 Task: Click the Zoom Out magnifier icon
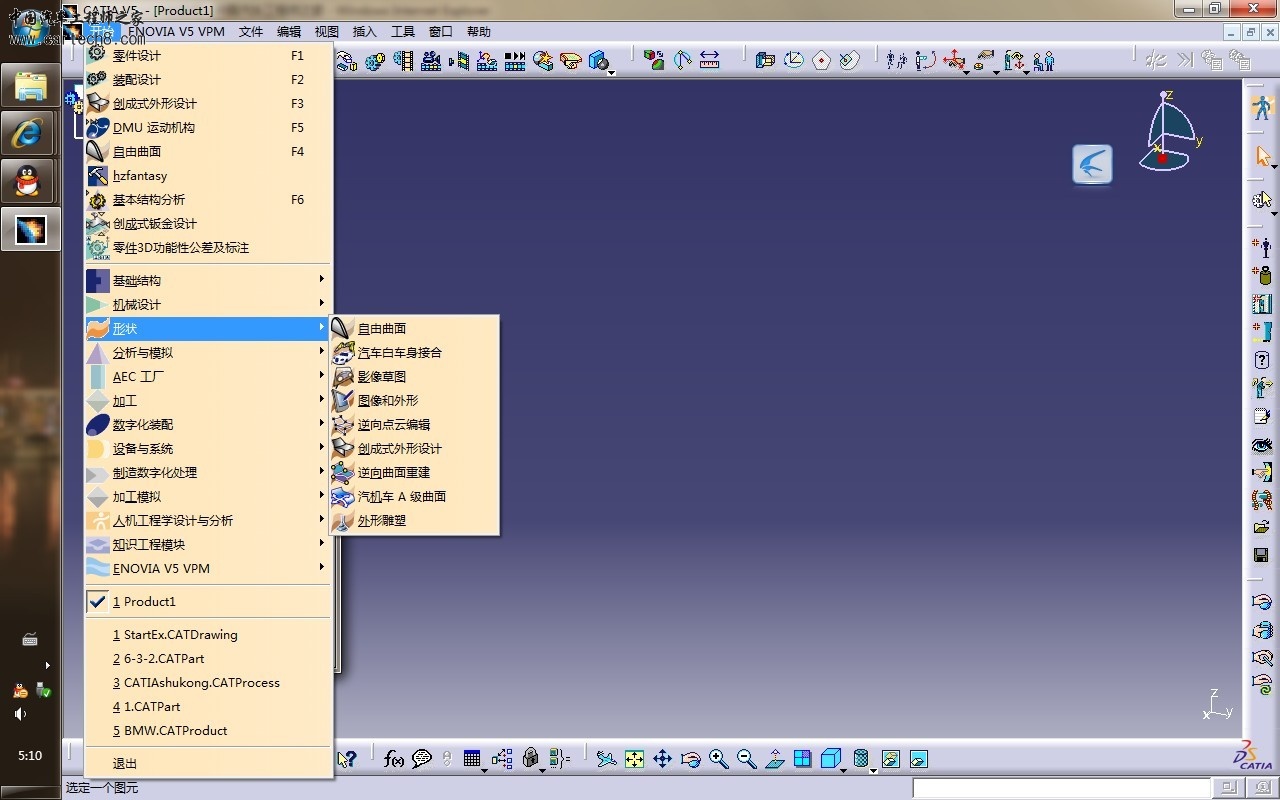click(x=746, y=759)
